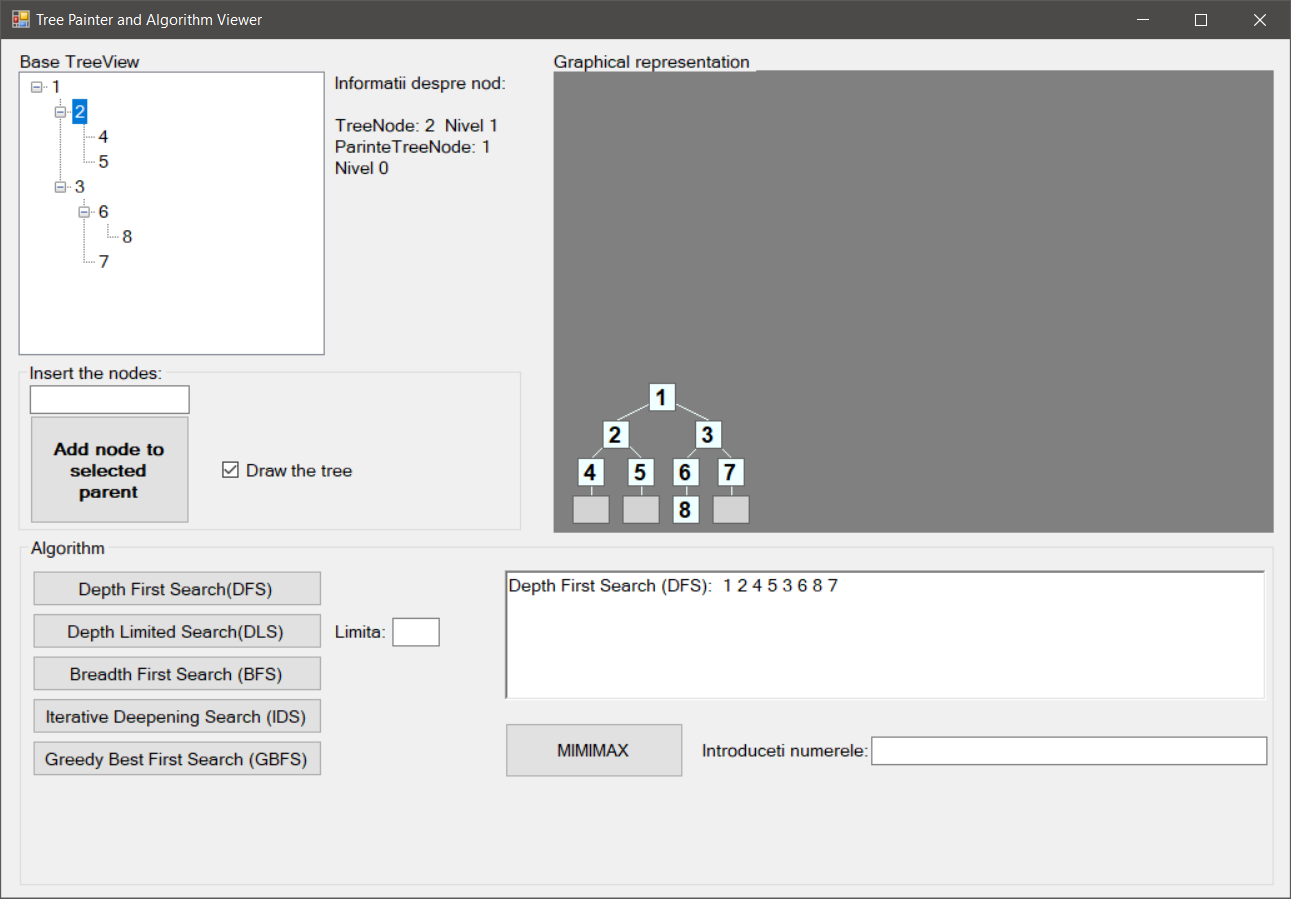
Task: Click the ParinteTreeNode: 1 text
Action: pos(412,147)
